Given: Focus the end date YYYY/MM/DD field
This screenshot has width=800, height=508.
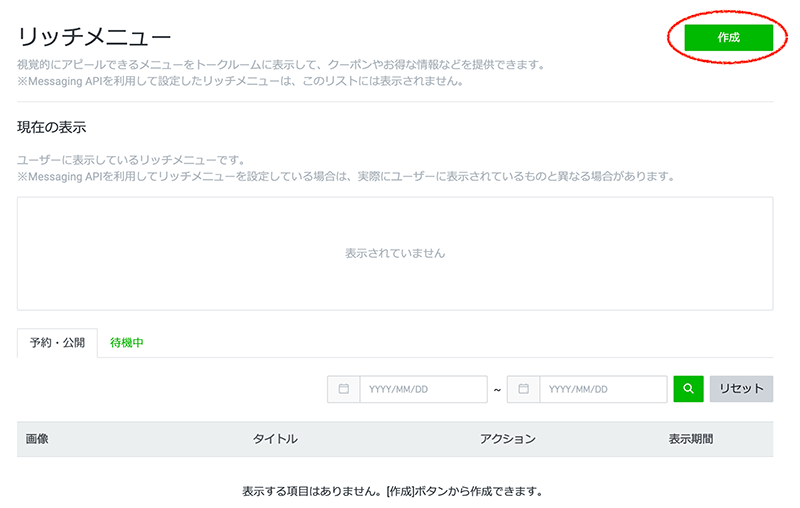Looking at the screenshot, I should [603, 389].
